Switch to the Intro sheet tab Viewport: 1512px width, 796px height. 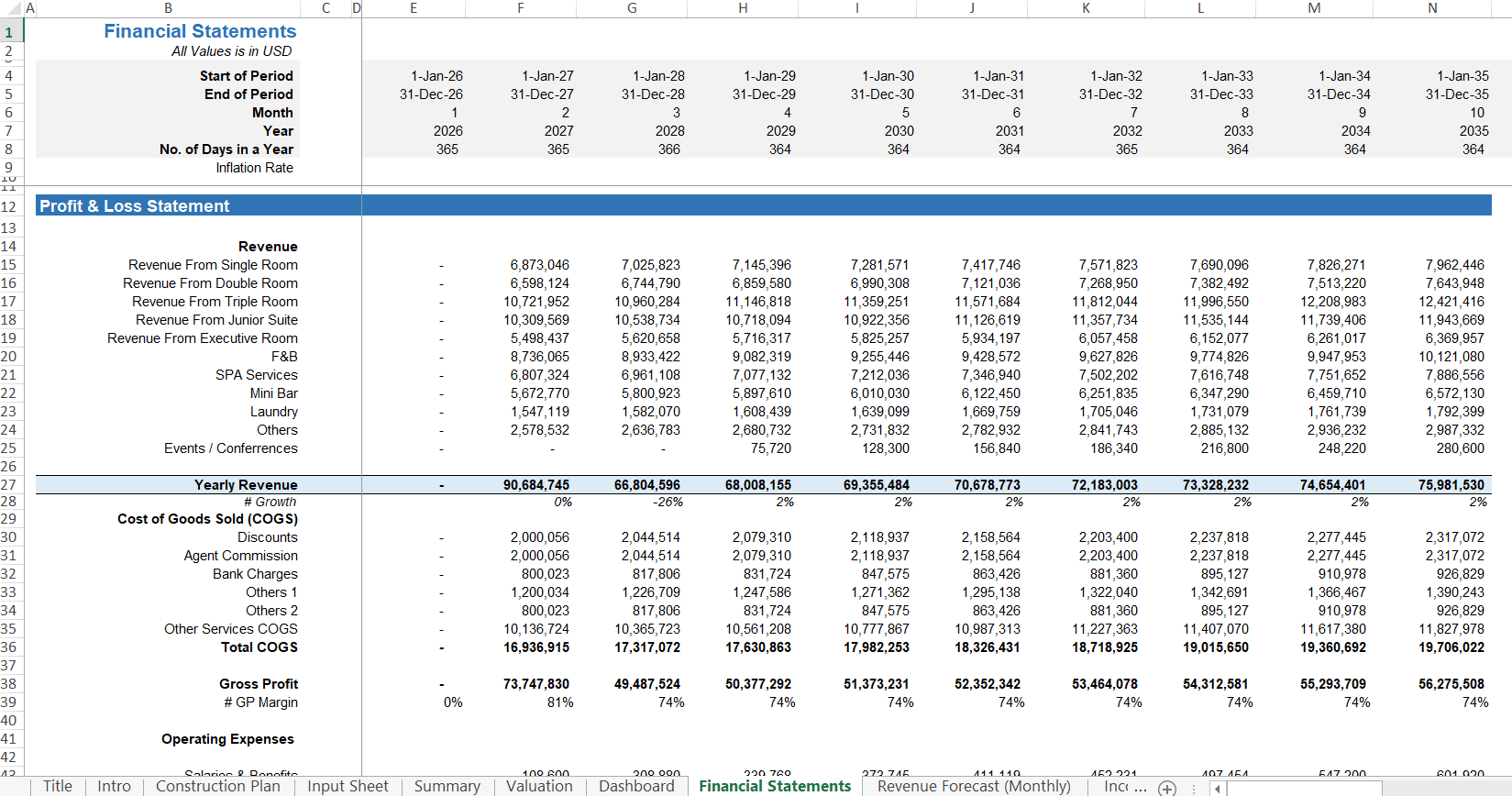coord(115,786)
